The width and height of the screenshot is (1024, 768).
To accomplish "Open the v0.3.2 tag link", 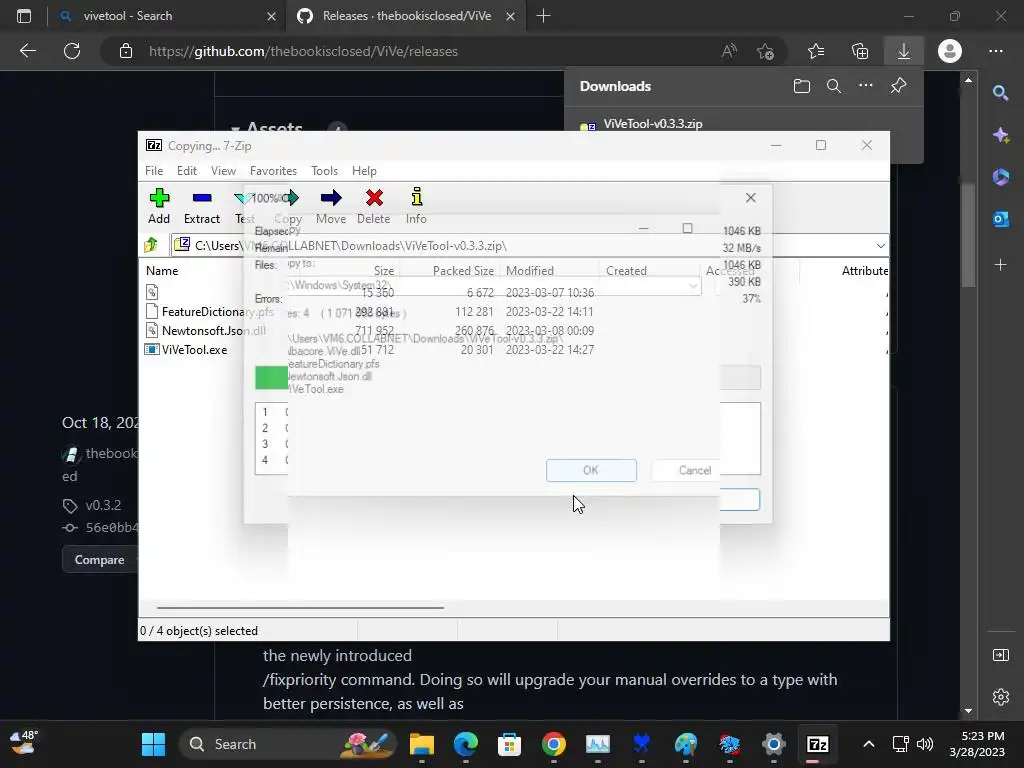I will pyautogui.click(x=103, y=505).
